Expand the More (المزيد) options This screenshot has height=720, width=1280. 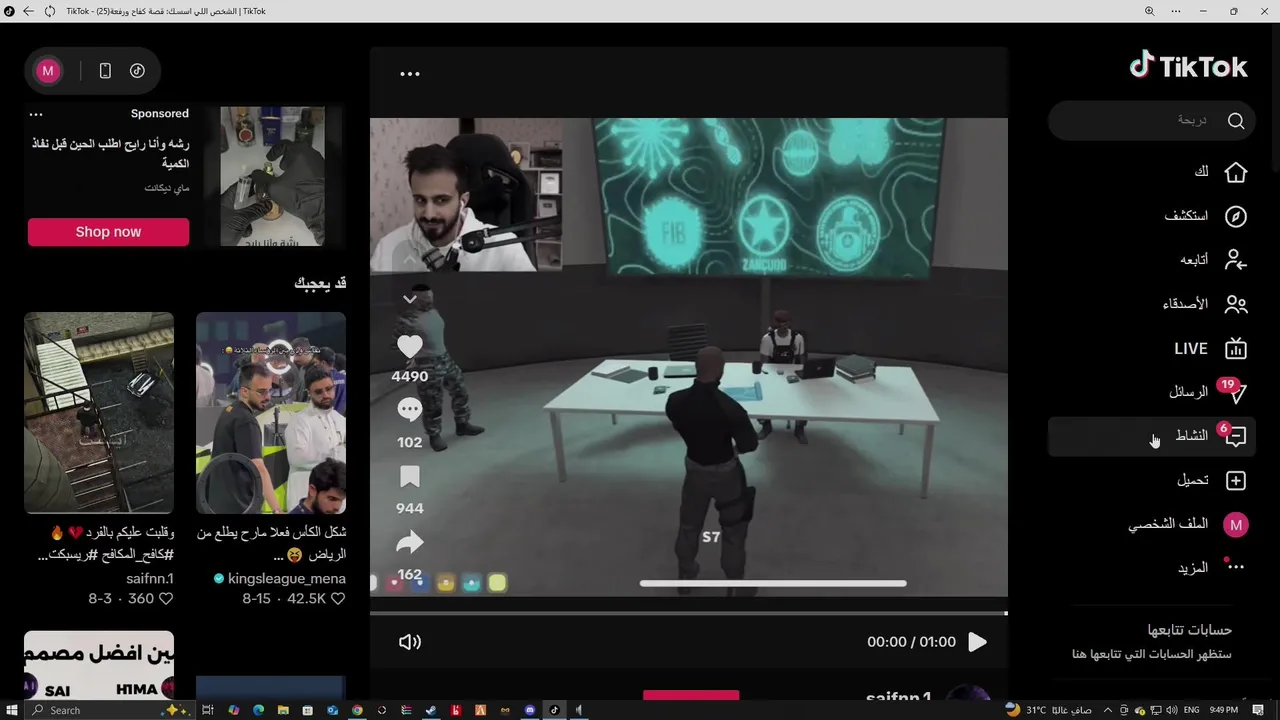tap(1151, 567)
